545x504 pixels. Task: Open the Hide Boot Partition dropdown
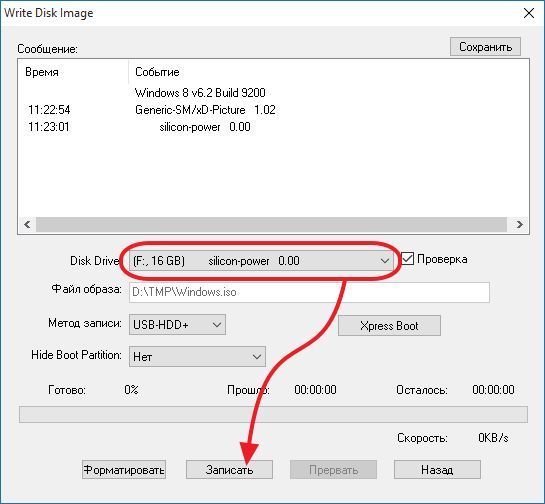tap(197, 357)
